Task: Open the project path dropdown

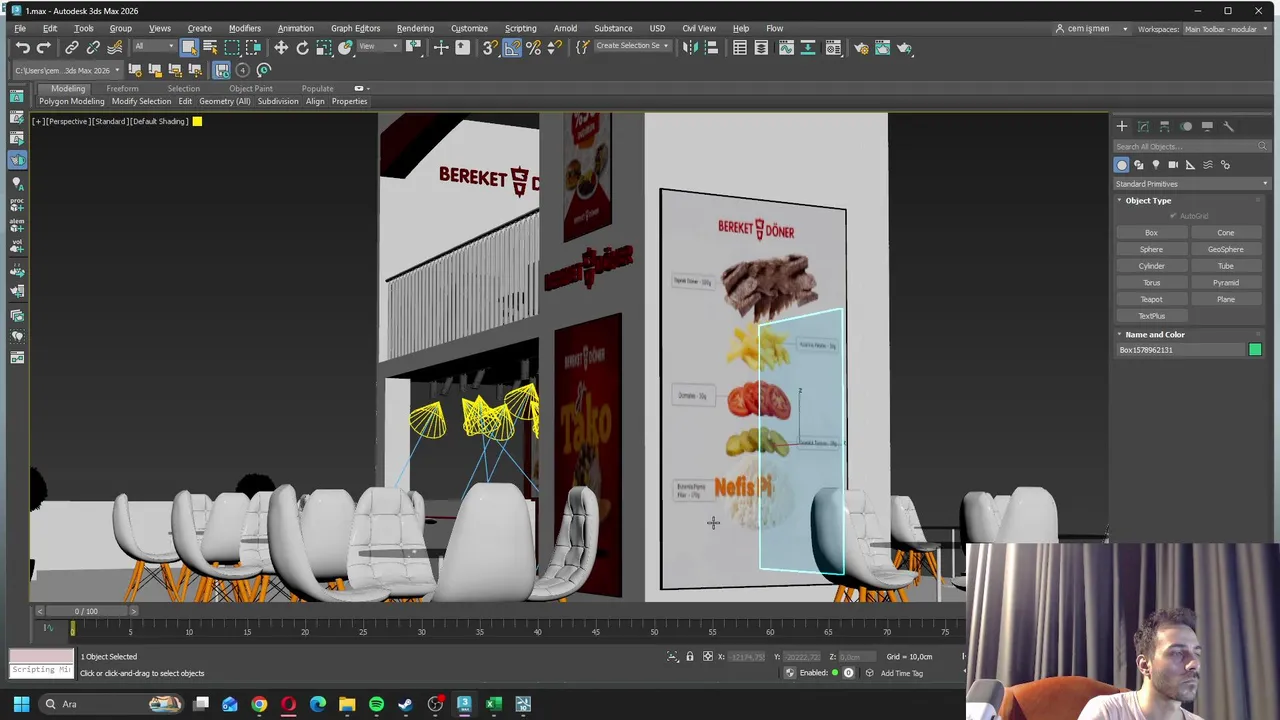Action: click(x=67, y=70)
